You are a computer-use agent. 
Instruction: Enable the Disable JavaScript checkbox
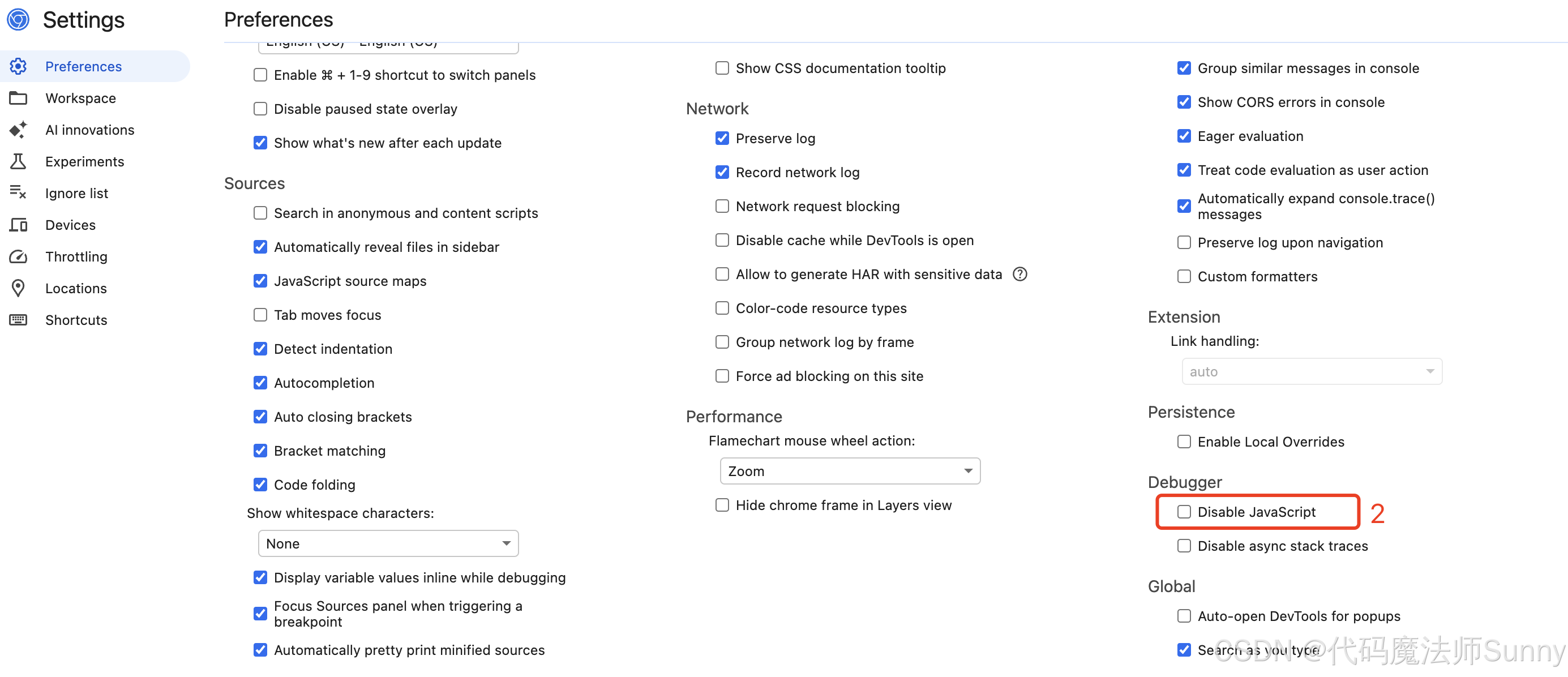(x=1183, y=512)
